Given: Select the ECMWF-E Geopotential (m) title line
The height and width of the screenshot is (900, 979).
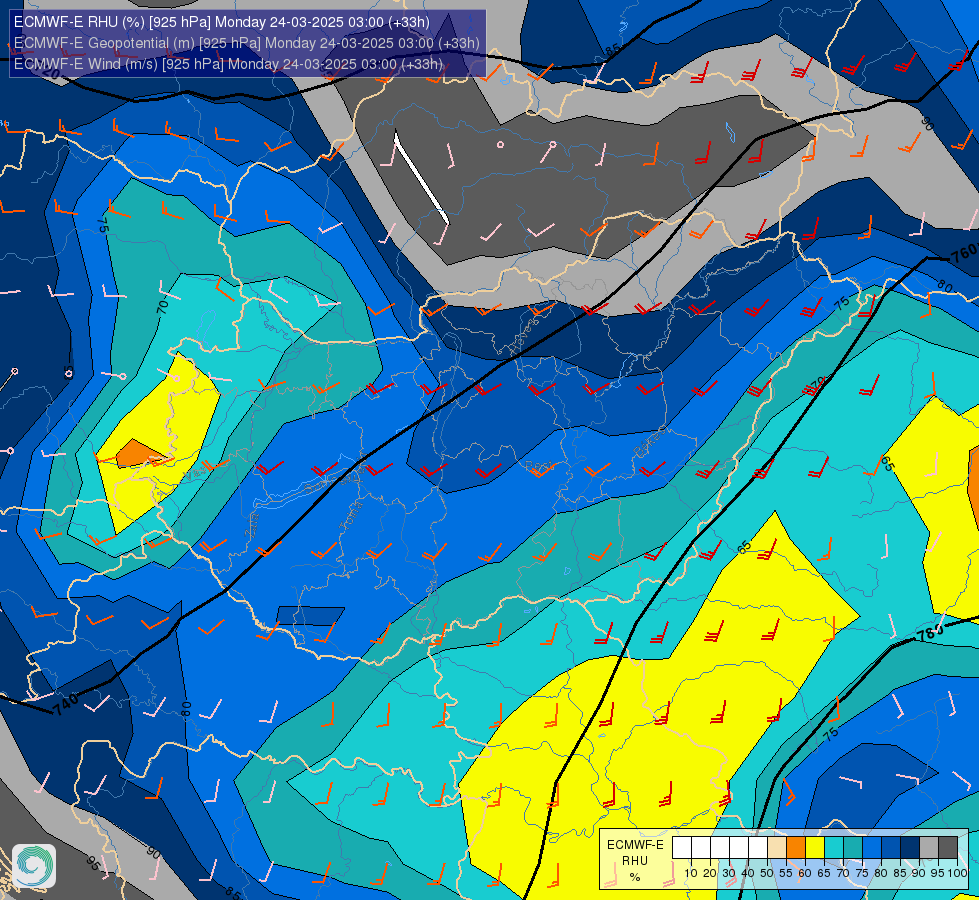Looking at the screenshot, I should 247,43.
